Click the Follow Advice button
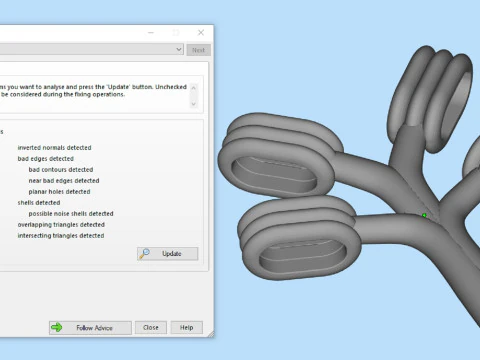 click(x=90, y=328)
